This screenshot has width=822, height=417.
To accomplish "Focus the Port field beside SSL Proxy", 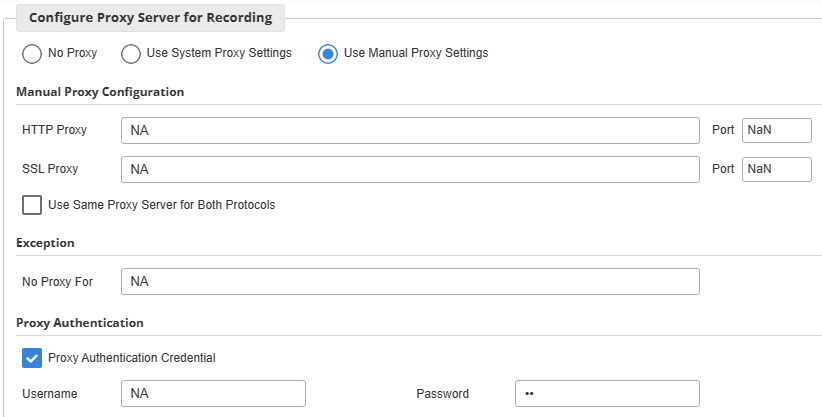I will (776, 169).
